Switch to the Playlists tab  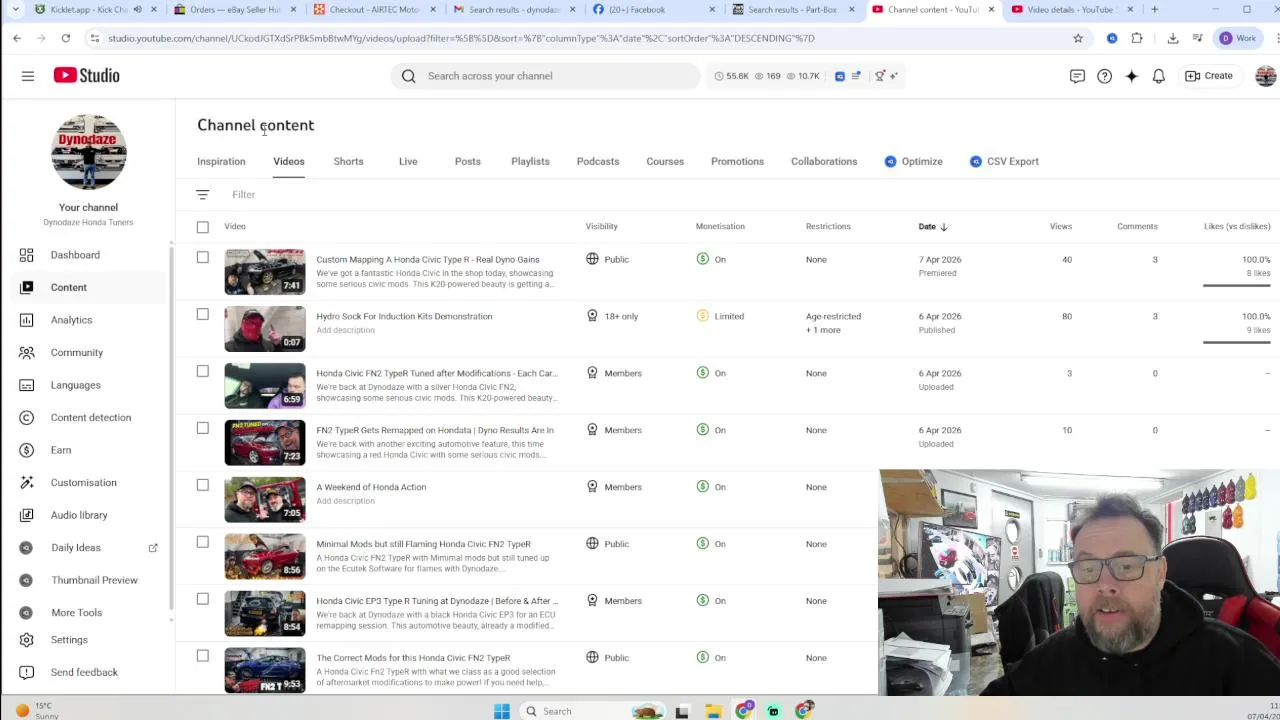click(x=530, y=161)
